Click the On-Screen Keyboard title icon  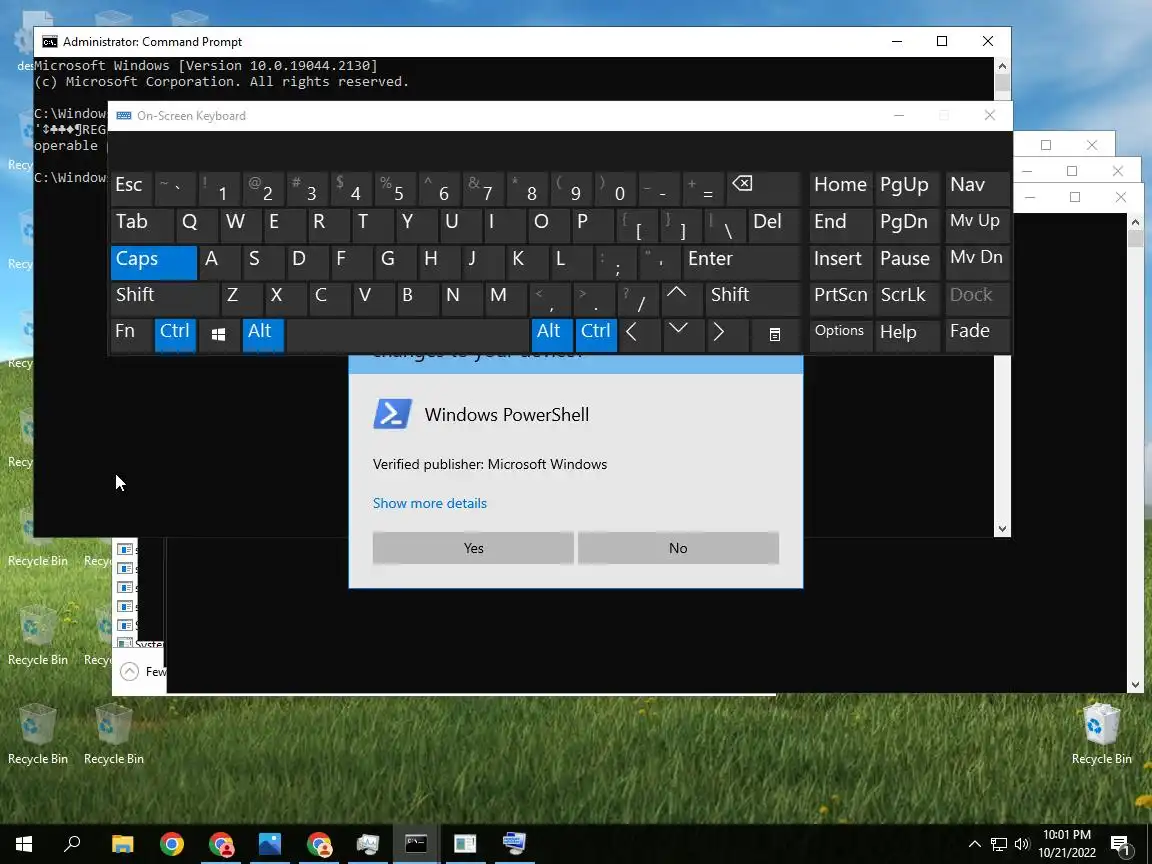pos(124,116)
